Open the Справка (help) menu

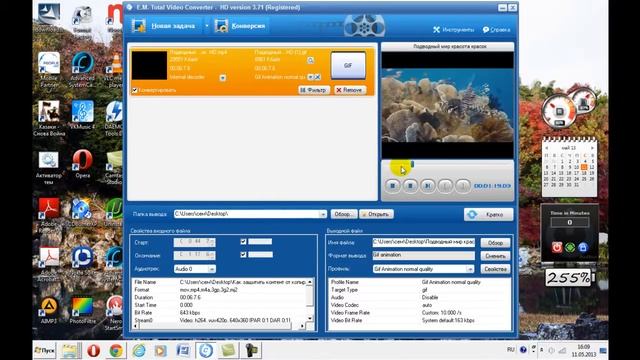click(496, 30)
